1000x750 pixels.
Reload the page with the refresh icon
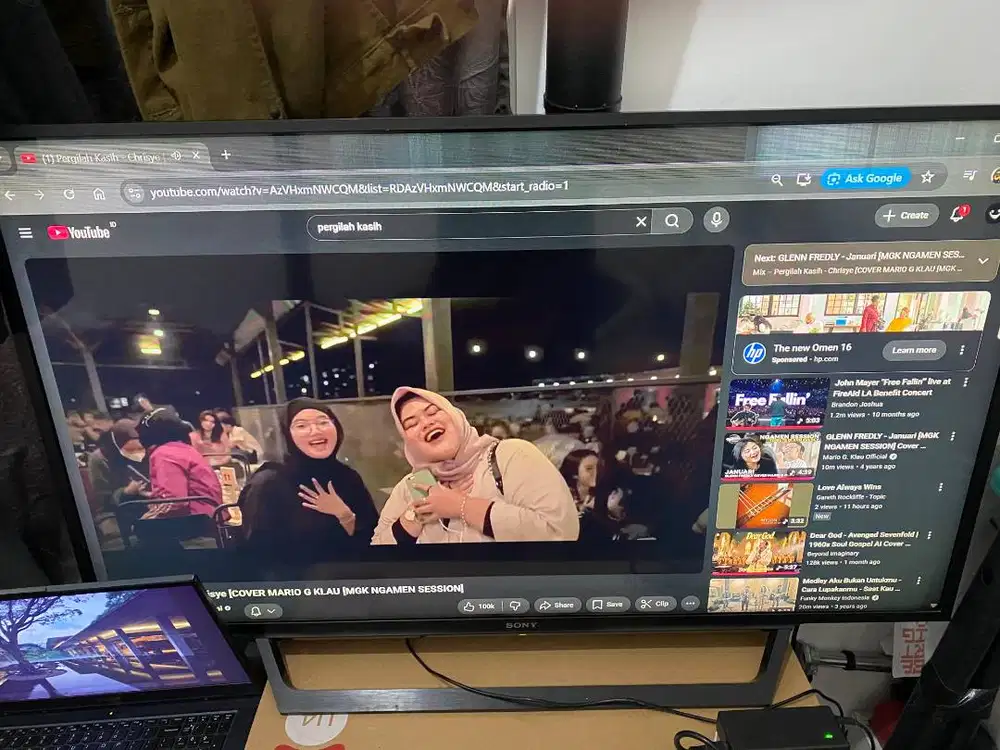point(68,193)
